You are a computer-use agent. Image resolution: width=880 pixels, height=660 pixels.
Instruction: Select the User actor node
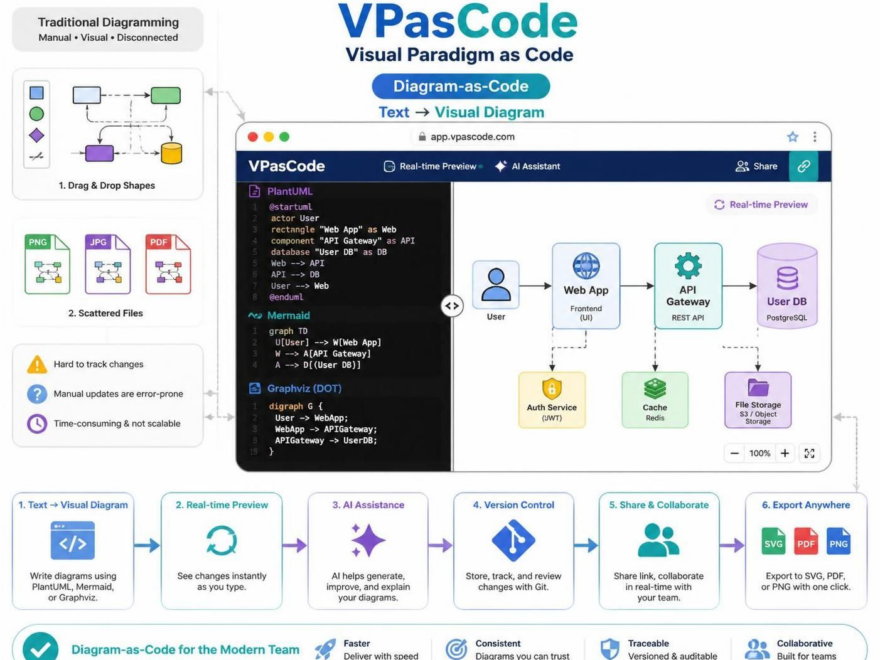496,285
